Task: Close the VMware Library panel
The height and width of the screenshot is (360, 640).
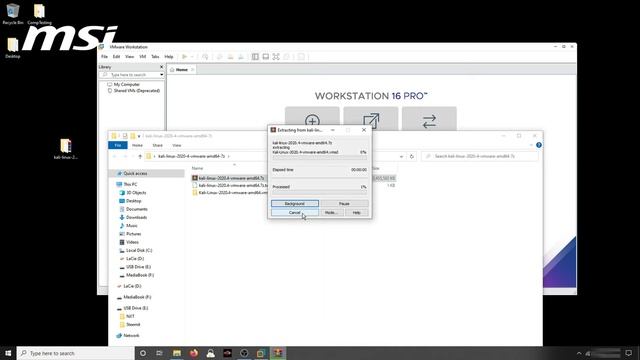Action: click(161, 67)
